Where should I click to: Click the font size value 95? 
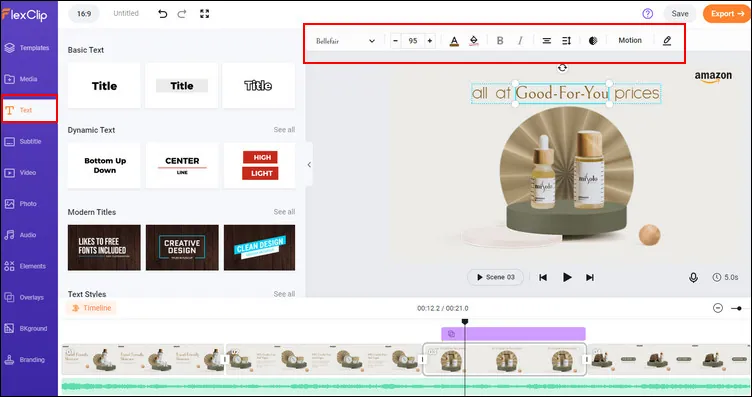412,41
